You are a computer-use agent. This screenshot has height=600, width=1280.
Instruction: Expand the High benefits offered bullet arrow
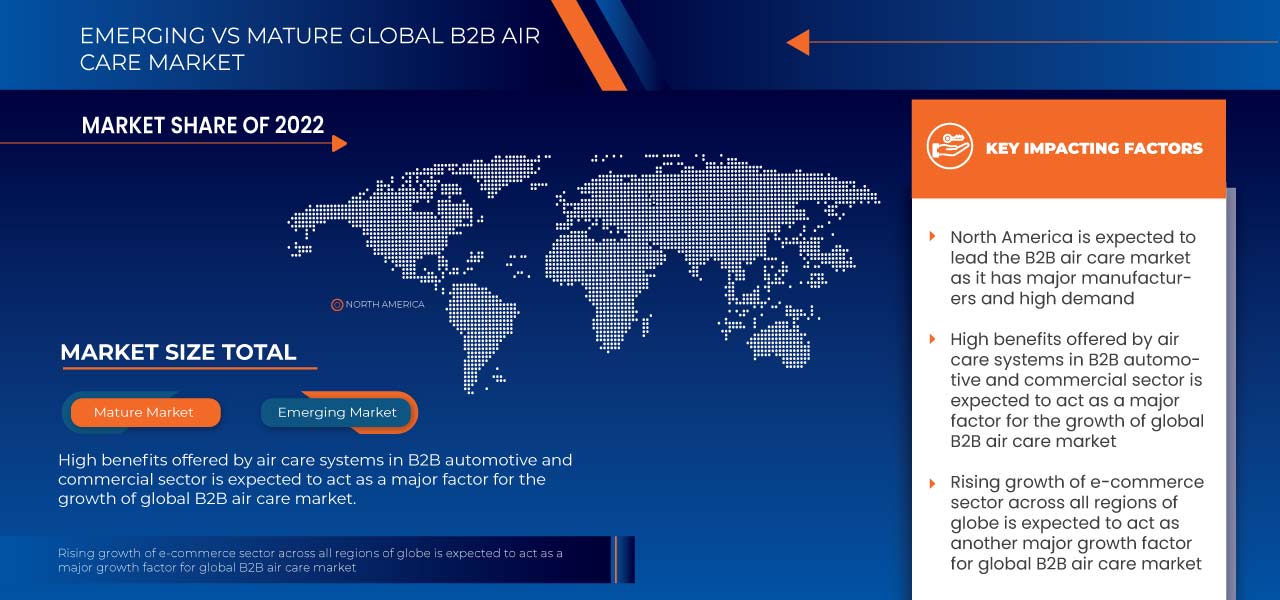933,339
